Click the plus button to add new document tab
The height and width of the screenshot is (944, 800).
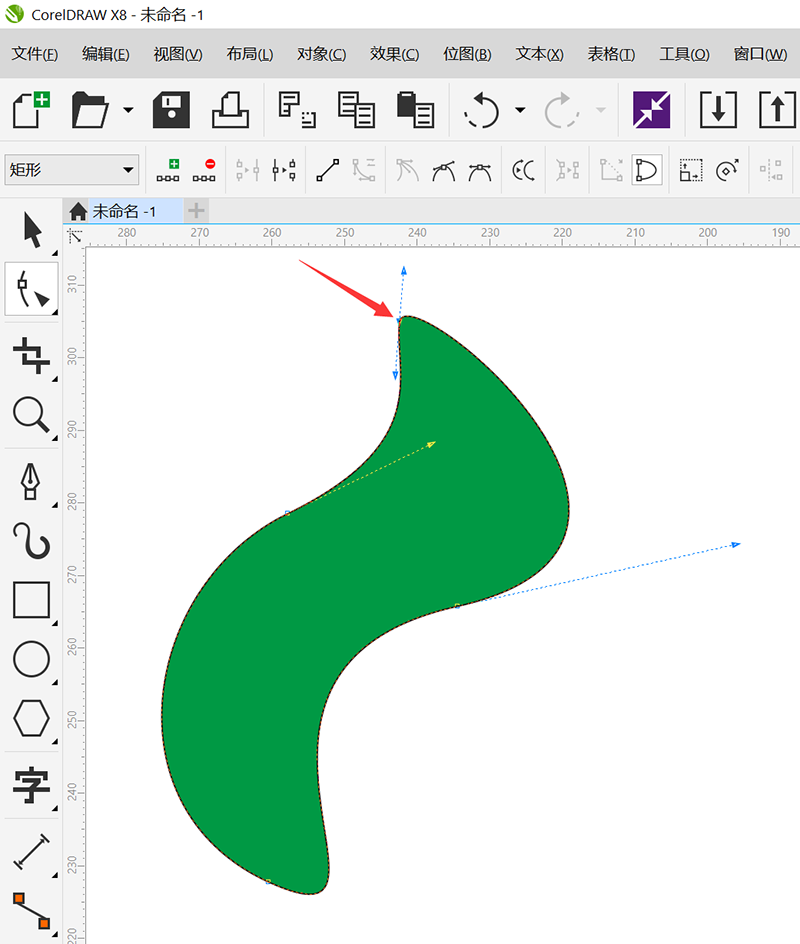pyautogui.click(x=197, y=211)
